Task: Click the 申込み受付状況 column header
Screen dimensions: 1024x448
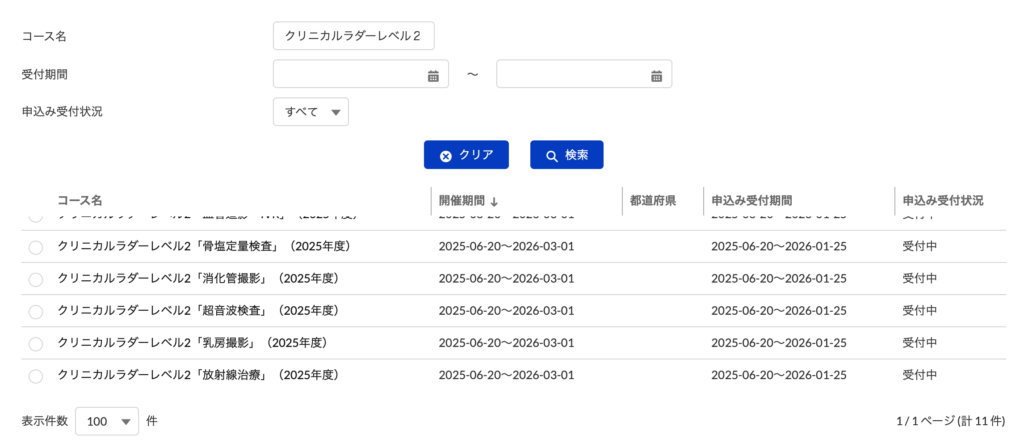Action: [943, 201]
